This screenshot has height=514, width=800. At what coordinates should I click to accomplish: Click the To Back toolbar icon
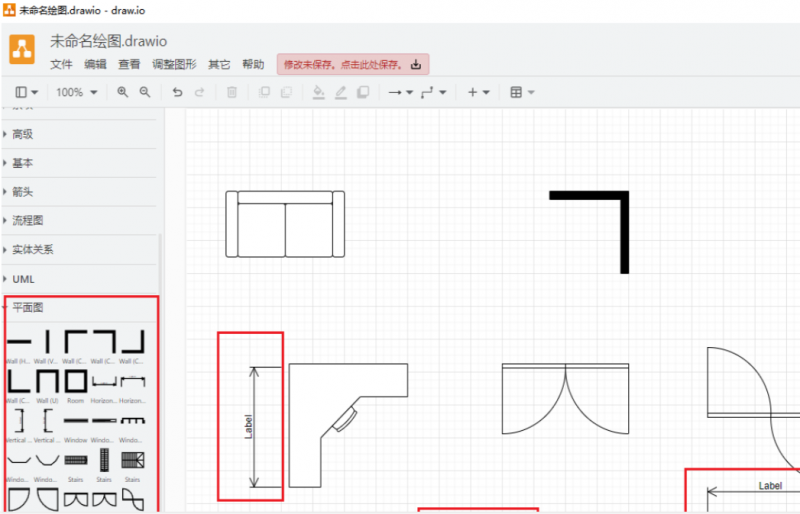[286, 92]
